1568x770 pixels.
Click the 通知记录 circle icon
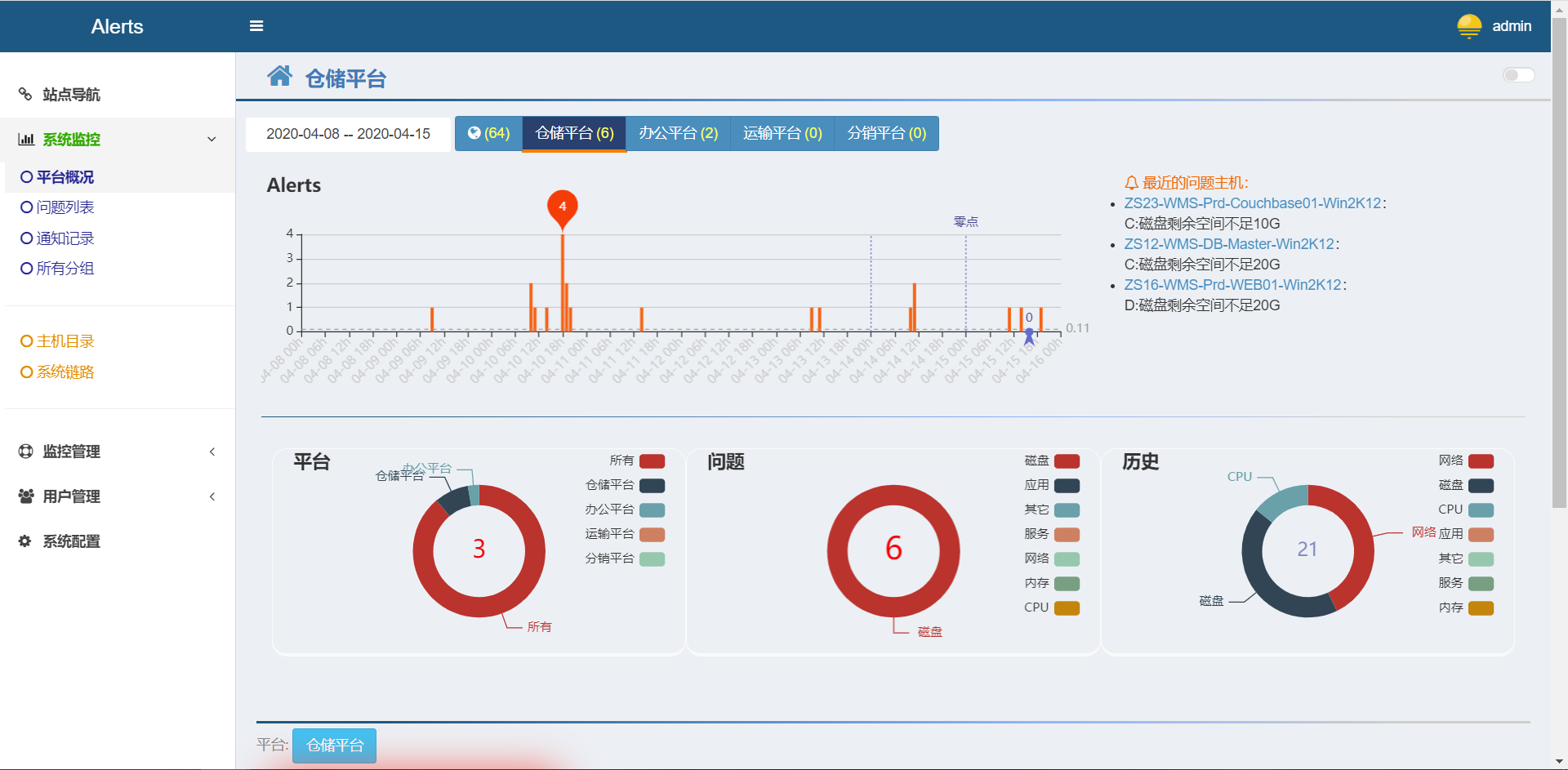(27, 238)
